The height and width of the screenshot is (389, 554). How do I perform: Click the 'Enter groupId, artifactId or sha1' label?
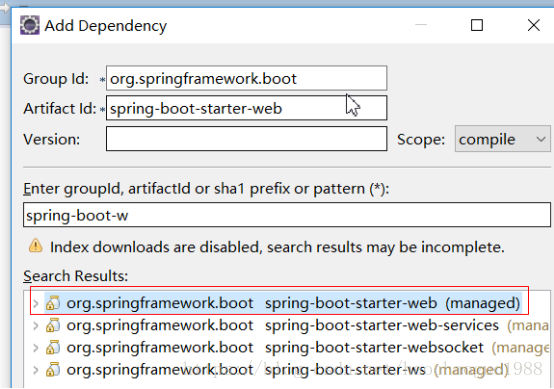coord(206,189)
